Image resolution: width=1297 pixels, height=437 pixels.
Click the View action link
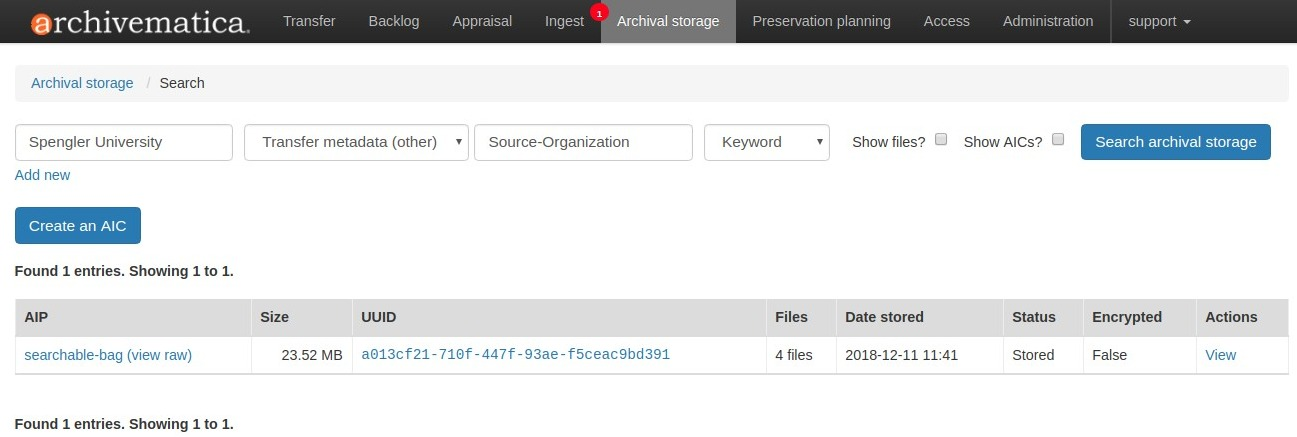1220,355
